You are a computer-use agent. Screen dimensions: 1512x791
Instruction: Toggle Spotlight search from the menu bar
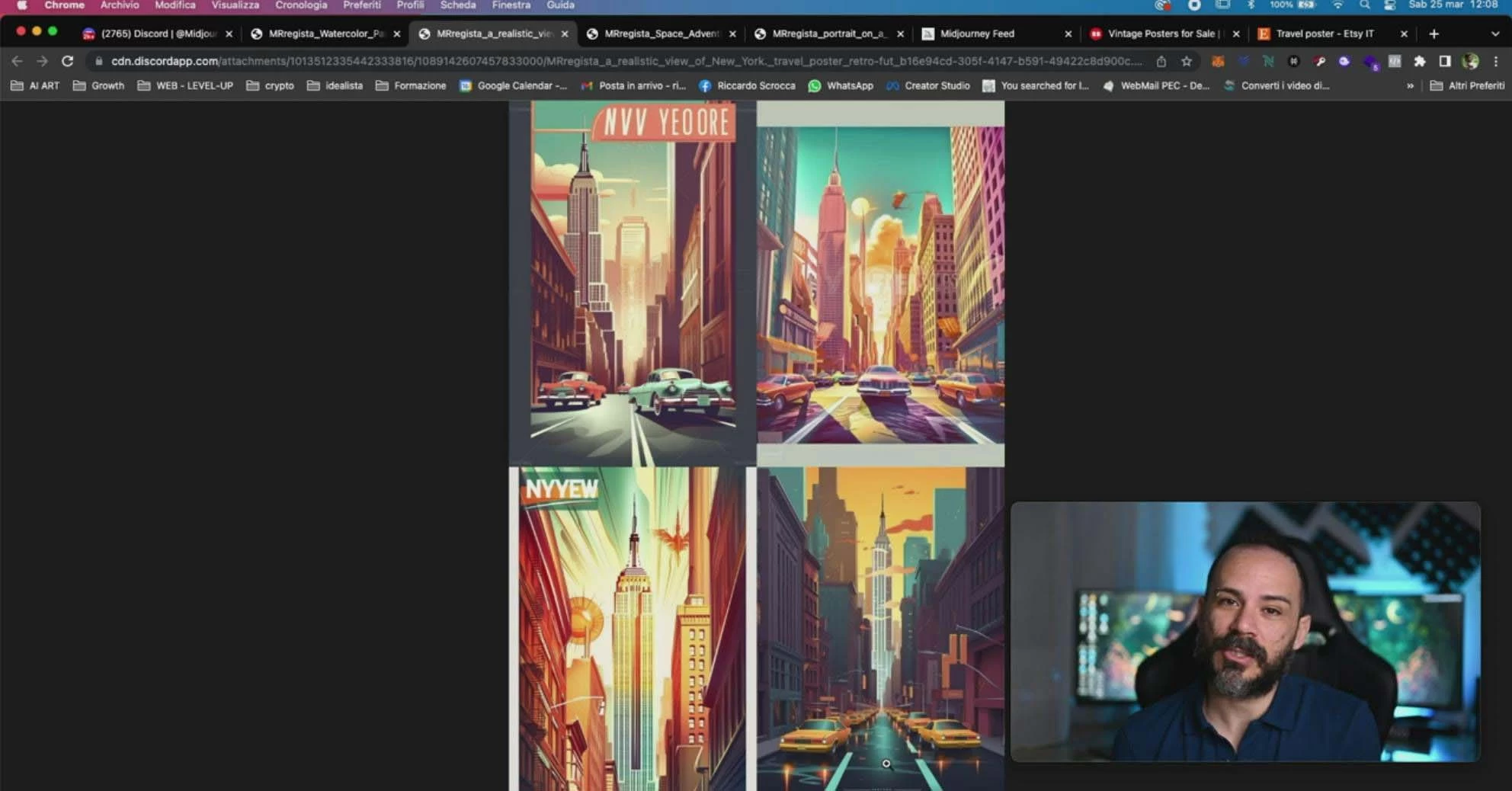(1365, 5)
